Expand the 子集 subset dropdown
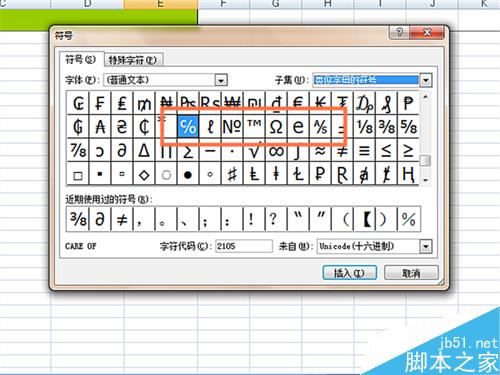The width and height of the screenshot is (500, 375). pos(426,80)
